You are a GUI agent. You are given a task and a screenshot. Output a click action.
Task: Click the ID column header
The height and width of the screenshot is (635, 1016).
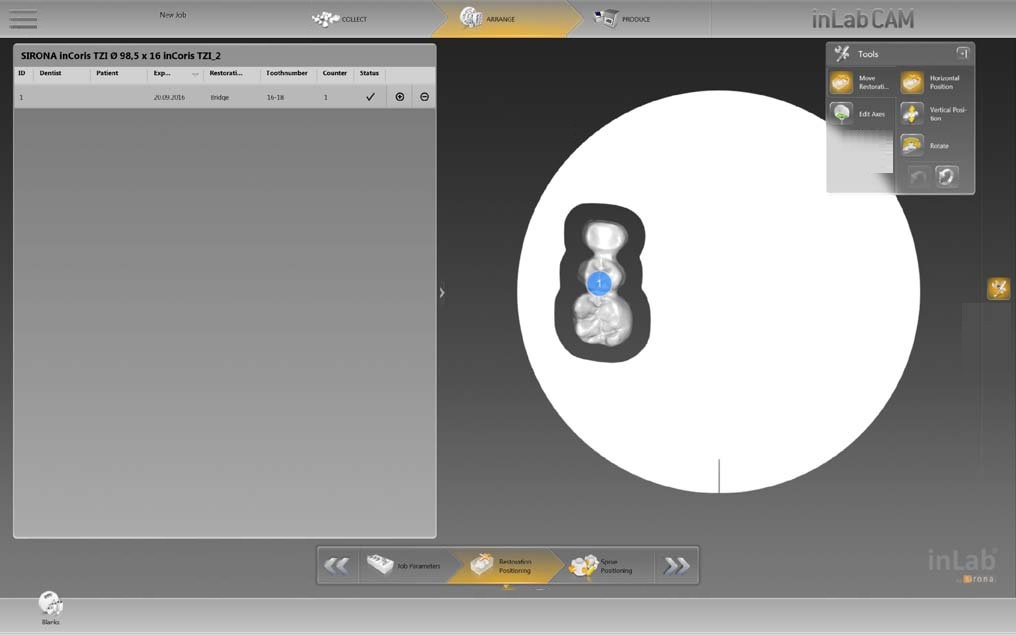tap(23, 73)
